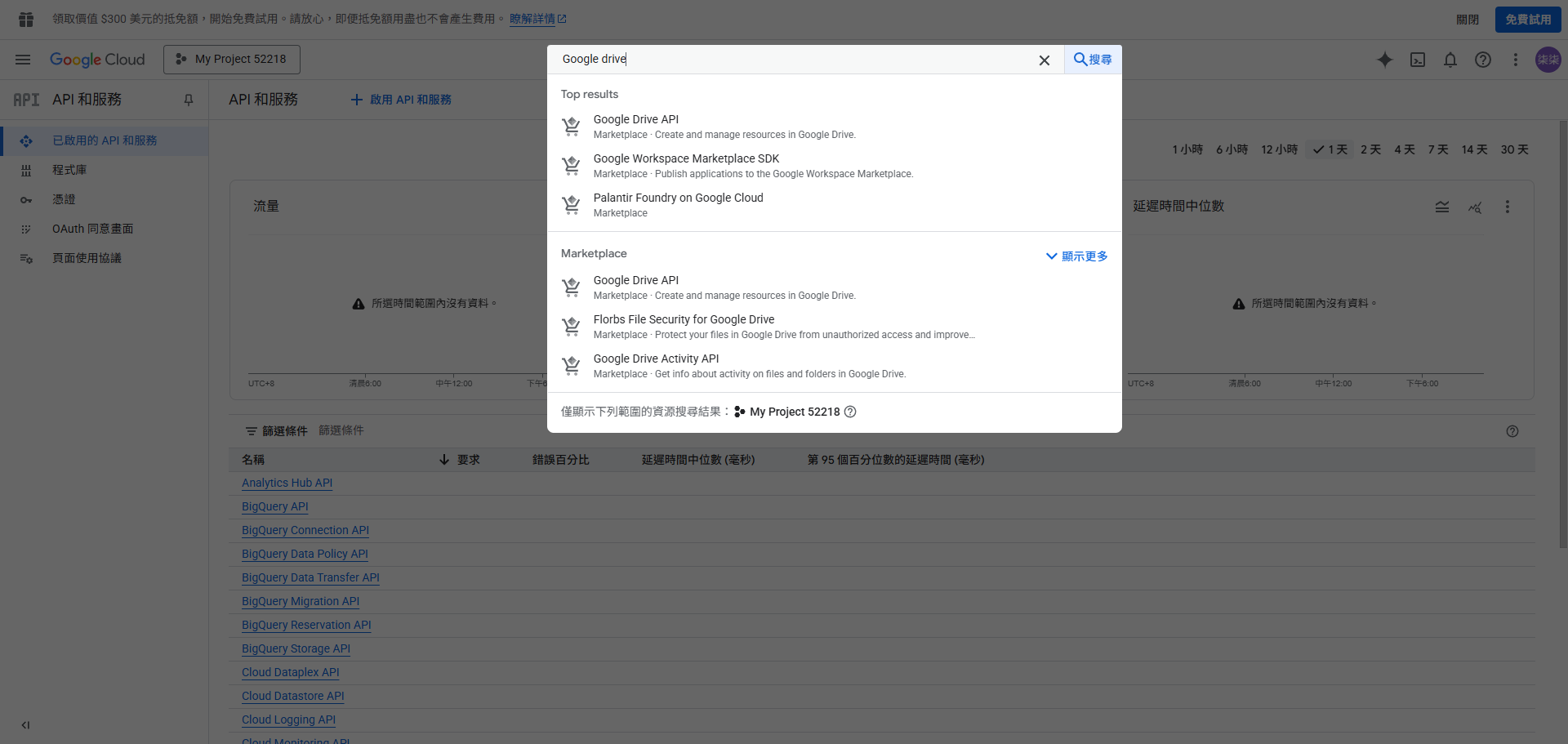The height and width of the screenshot is (744, 1568).
Task: Activate the Cloud Shell terminal icon
Action: [1419, 60]
